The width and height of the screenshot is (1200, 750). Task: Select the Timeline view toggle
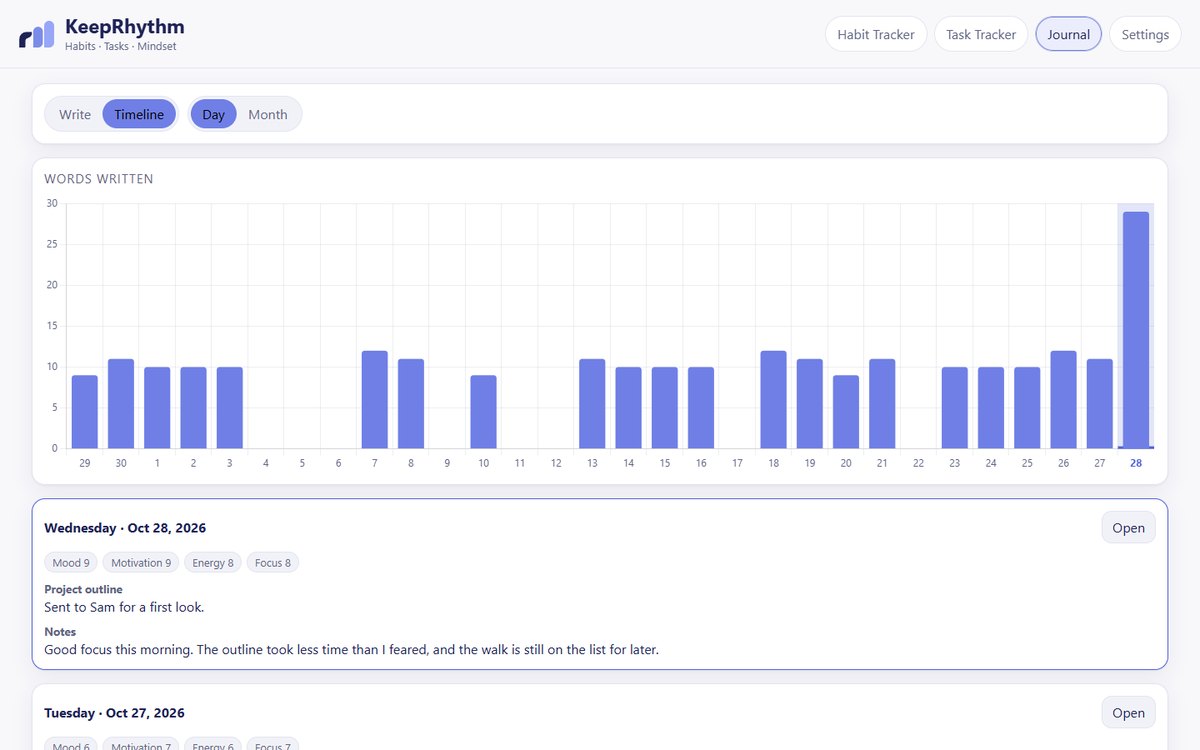tap(139, 114)
